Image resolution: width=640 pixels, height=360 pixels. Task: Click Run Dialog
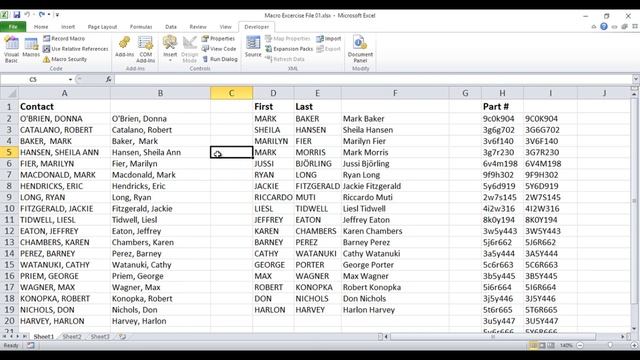coord(220,59)
